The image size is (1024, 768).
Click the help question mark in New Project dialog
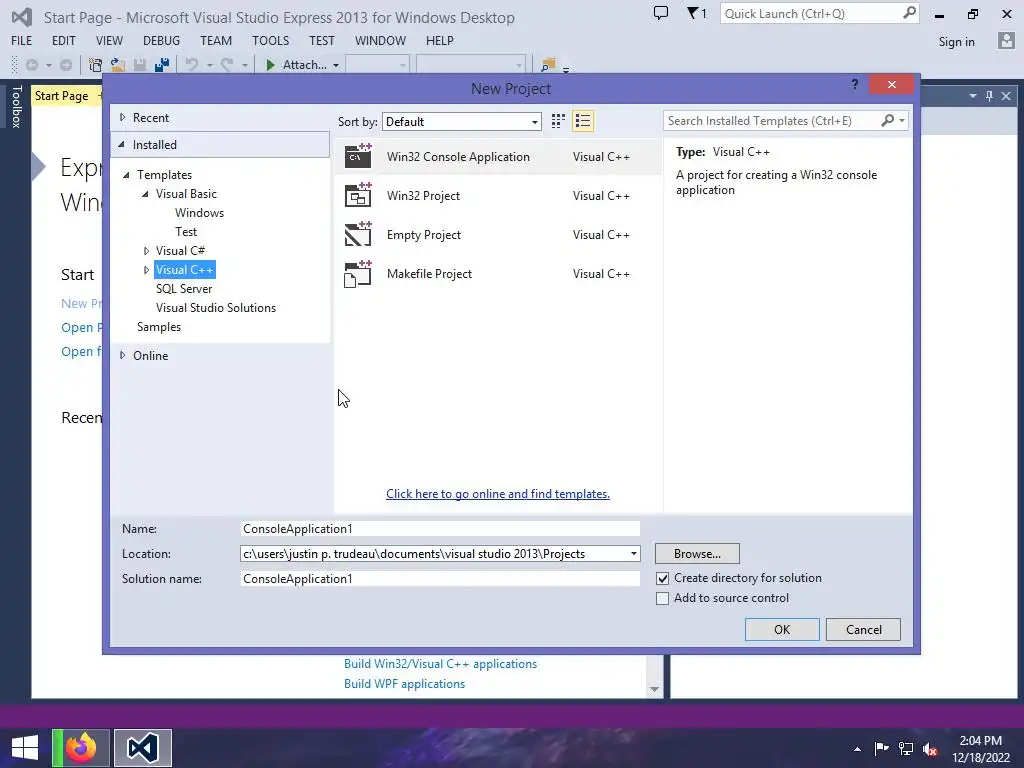pyautogui.click(x=855, y=84)
